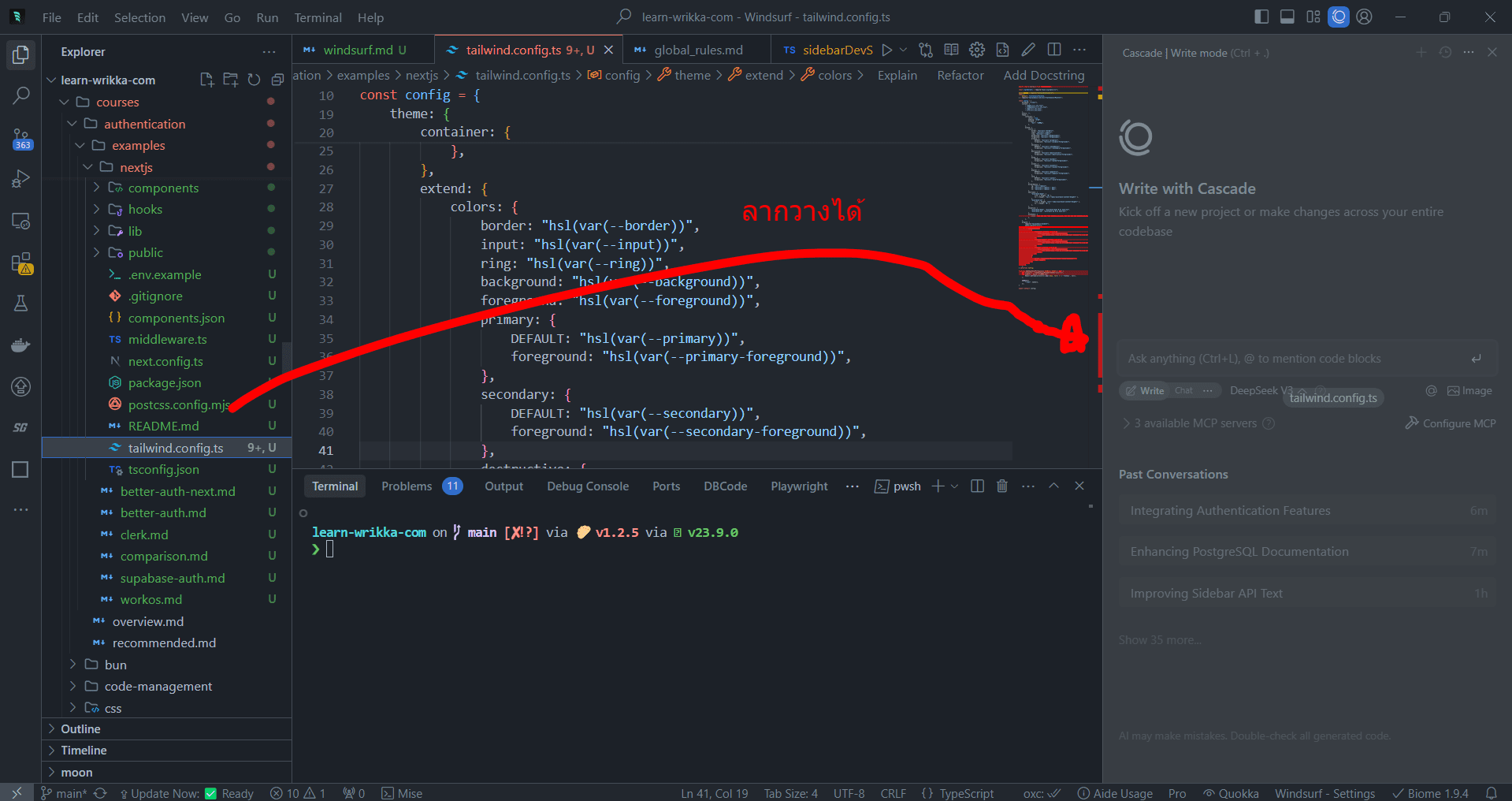This screenshot has height=801, width=1512.
Task: Open the Extensions view with warning badge
Action: pos(21,263)
